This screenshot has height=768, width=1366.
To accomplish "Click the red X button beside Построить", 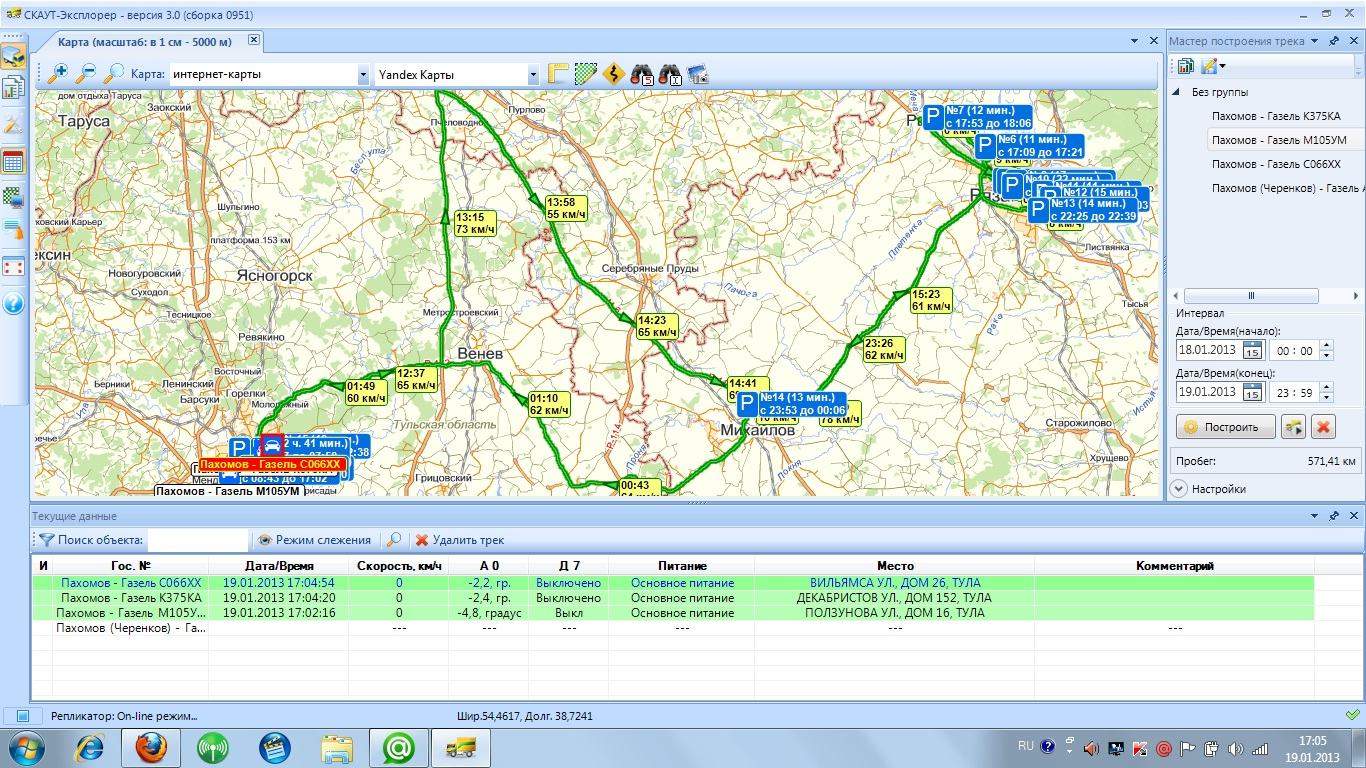I will 1323,427.
